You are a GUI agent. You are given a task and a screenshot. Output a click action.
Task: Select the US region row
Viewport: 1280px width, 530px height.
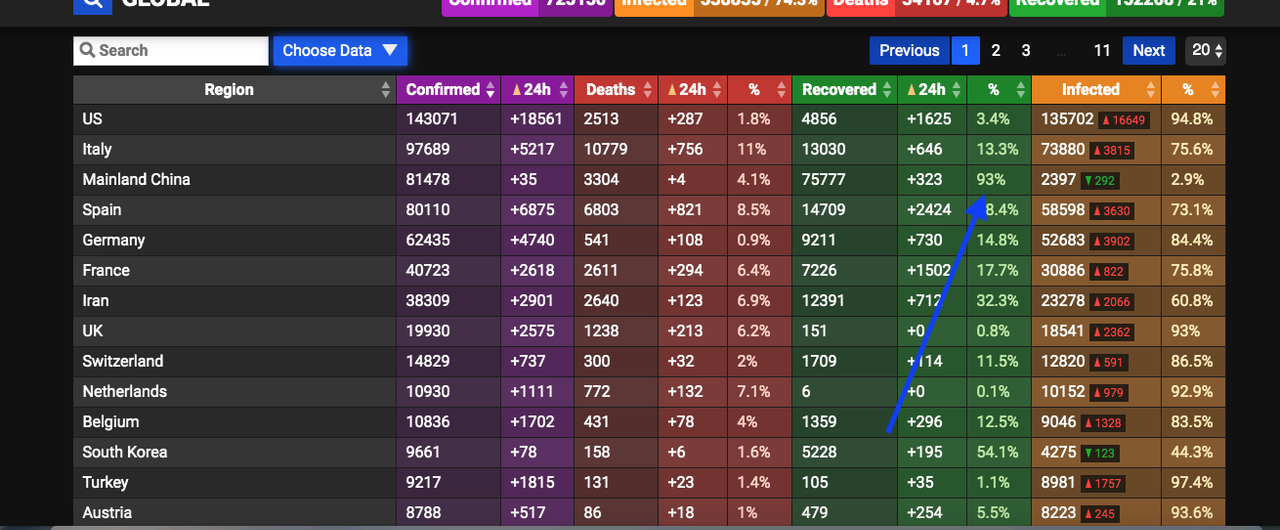pos(649,119)
